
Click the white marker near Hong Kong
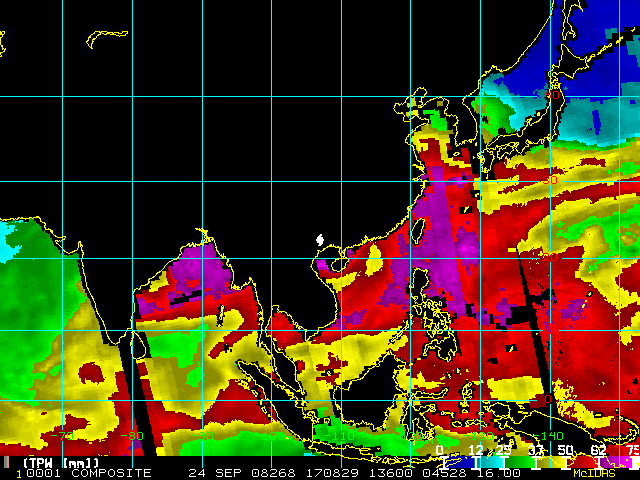[x=319, y=240]
